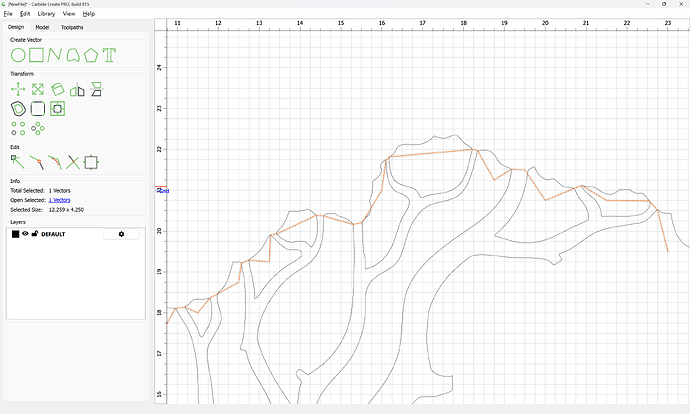Choose the Move transform tool
Viewport: 690px width, 414px height.
[x=18, y=89]
